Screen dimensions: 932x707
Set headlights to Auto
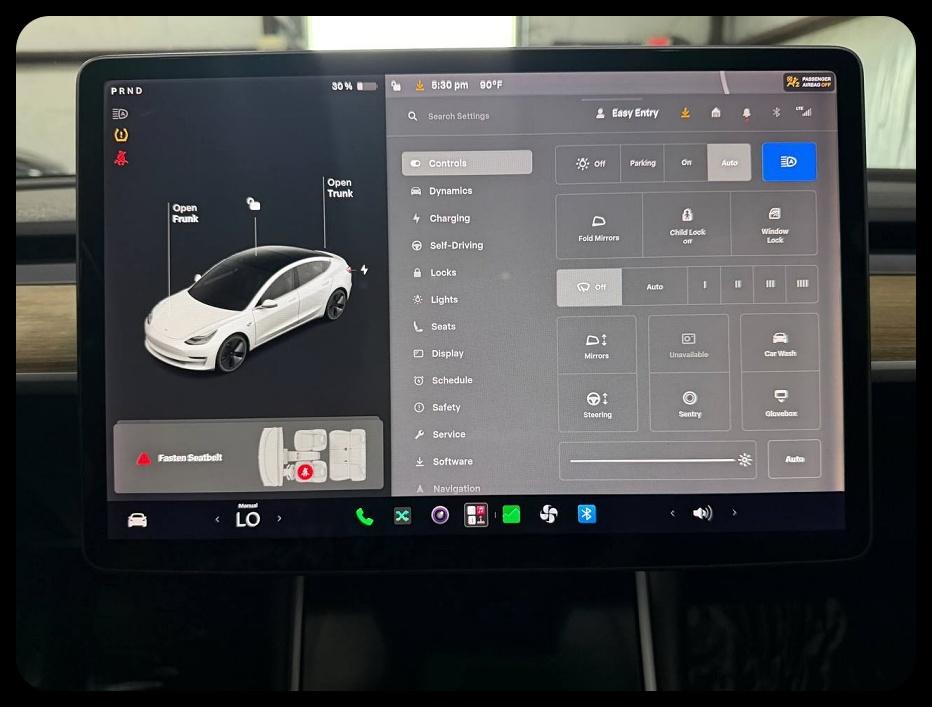click(x=729, y=162)
